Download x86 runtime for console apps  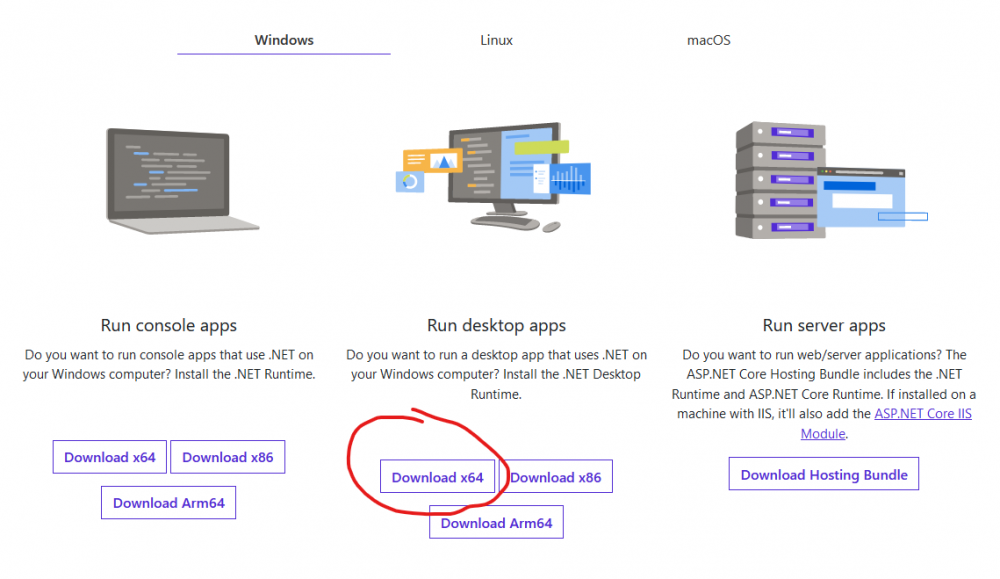pyautogui.click(x=228, y=457)
